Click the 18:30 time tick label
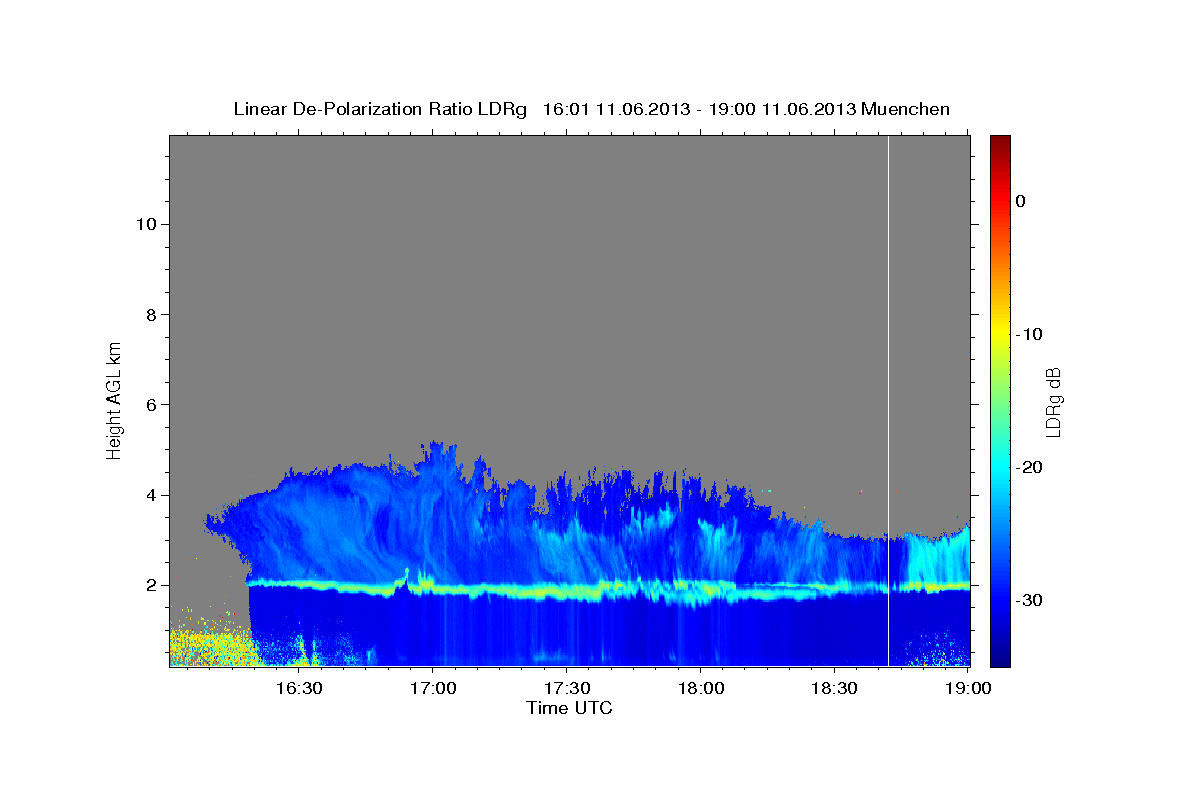The width and height of the screenshot is (1200, 800). pos(834,689)
